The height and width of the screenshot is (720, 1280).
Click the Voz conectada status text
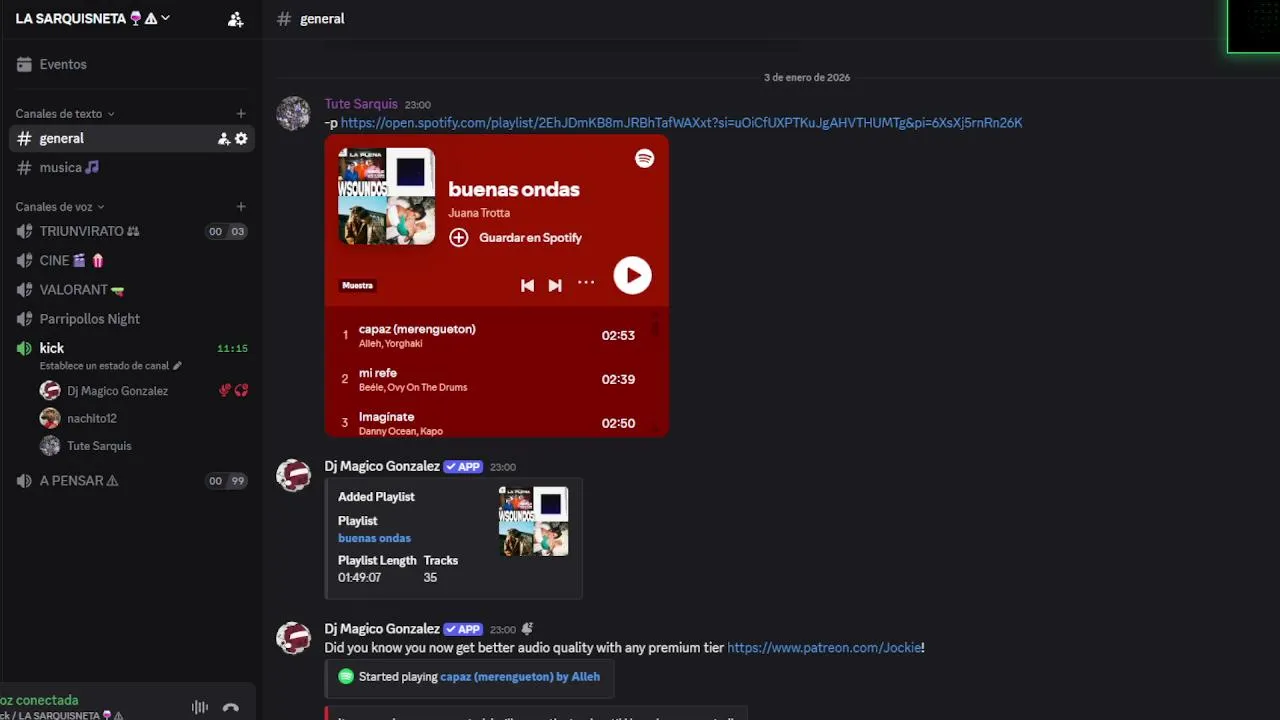(x=40, y=701)
